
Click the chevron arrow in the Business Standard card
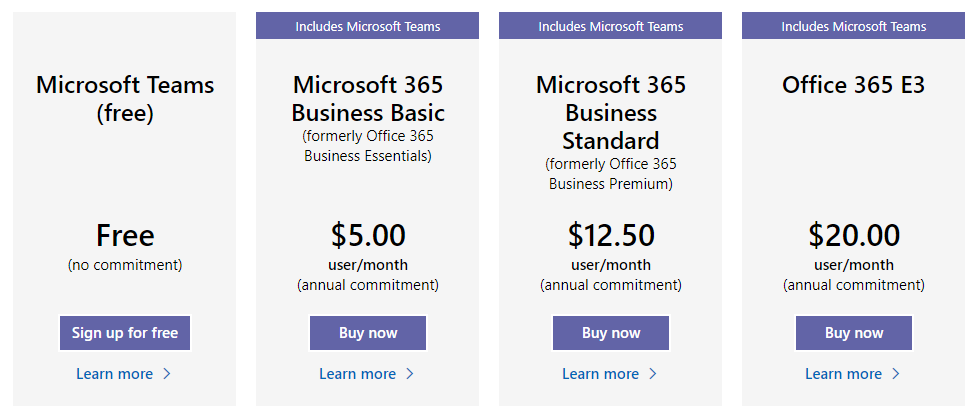tap(652, 374)
